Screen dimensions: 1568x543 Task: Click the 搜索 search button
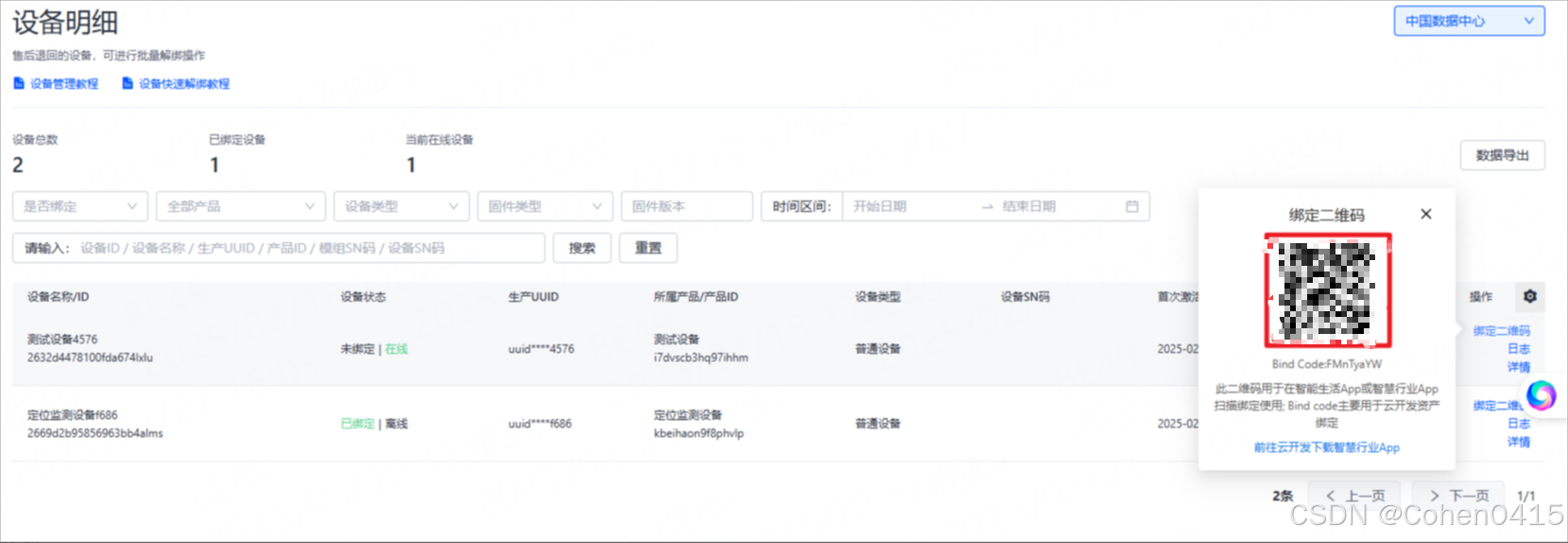pos(582,248)
